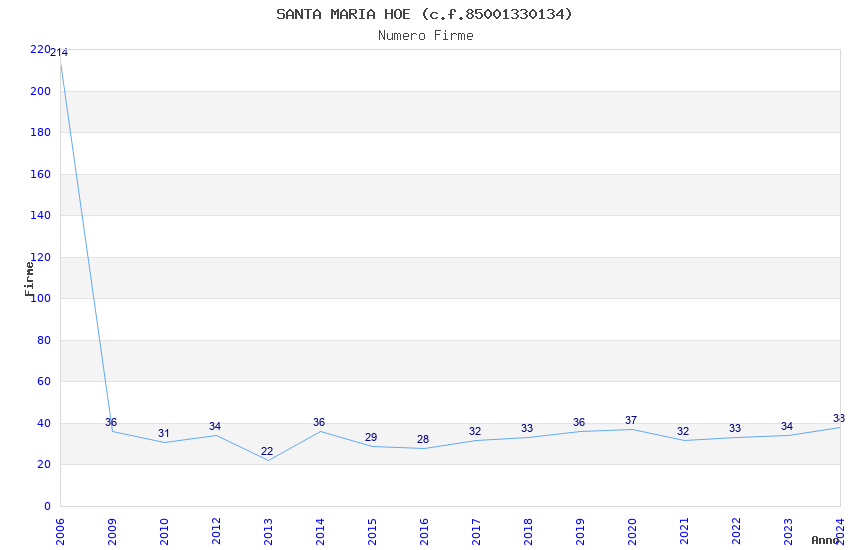Select the 32 data label above 2021
Screen dimensions: 850x550
click(683, 431)
